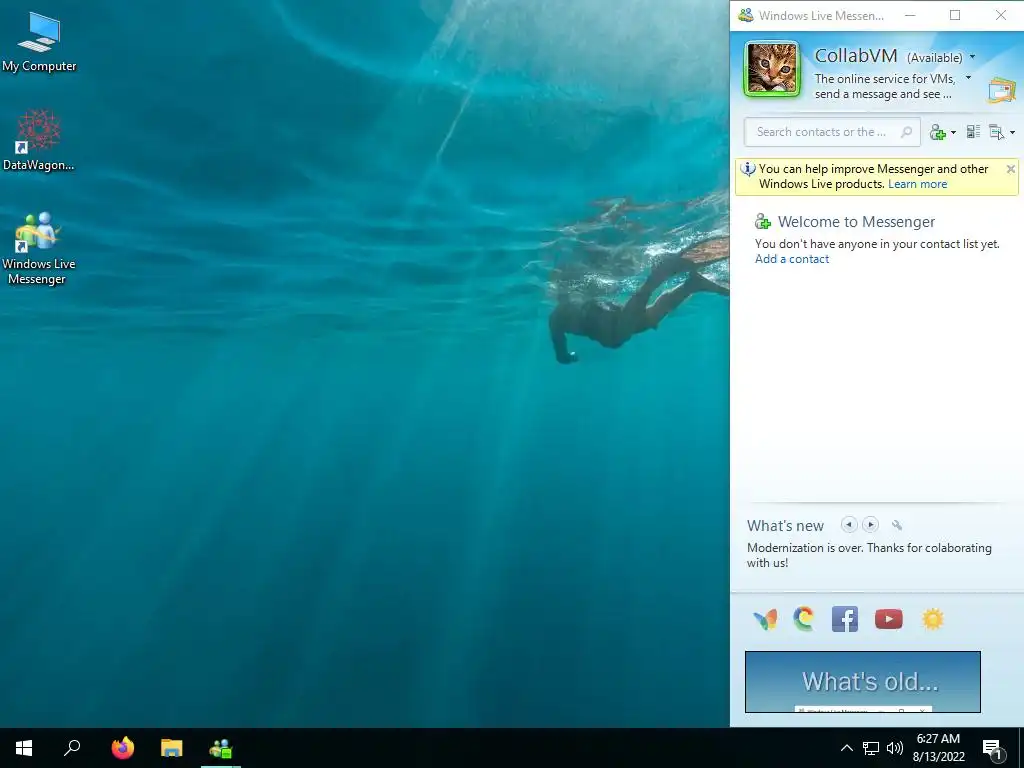Open the MSN butterfly icon
This screenshot has height=768, width=1024.
pos(765,619)
